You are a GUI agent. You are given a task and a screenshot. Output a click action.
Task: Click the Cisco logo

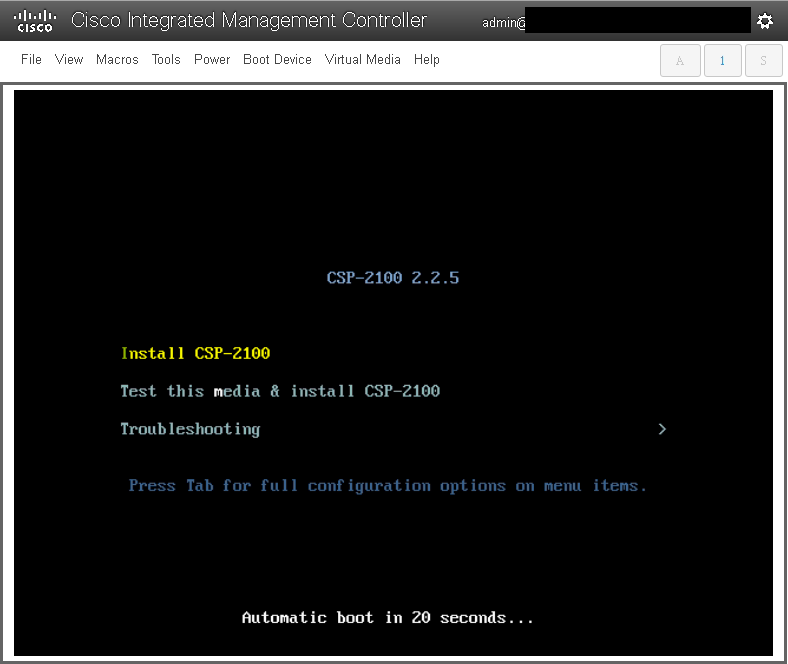(x=35, y=21)
